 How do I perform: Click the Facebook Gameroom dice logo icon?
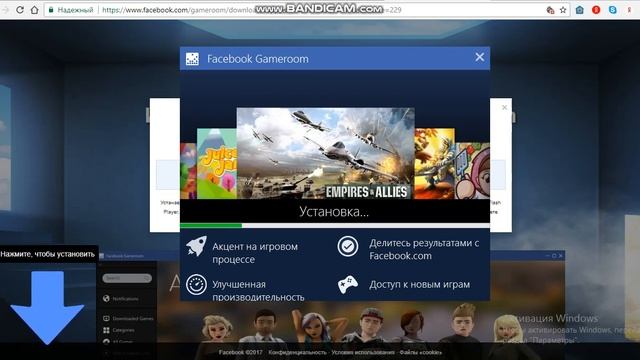click(192, 59)
